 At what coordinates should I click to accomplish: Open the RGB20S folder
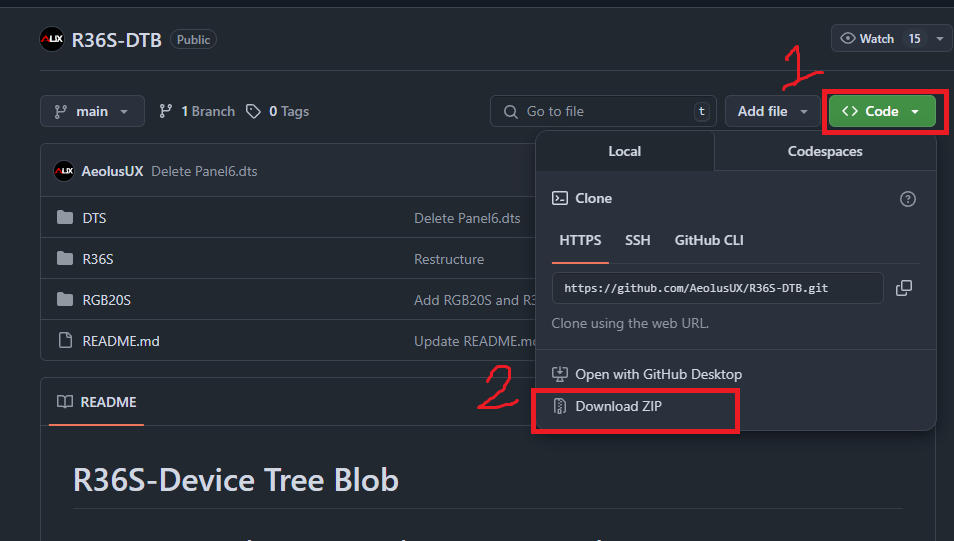(106, 300)
